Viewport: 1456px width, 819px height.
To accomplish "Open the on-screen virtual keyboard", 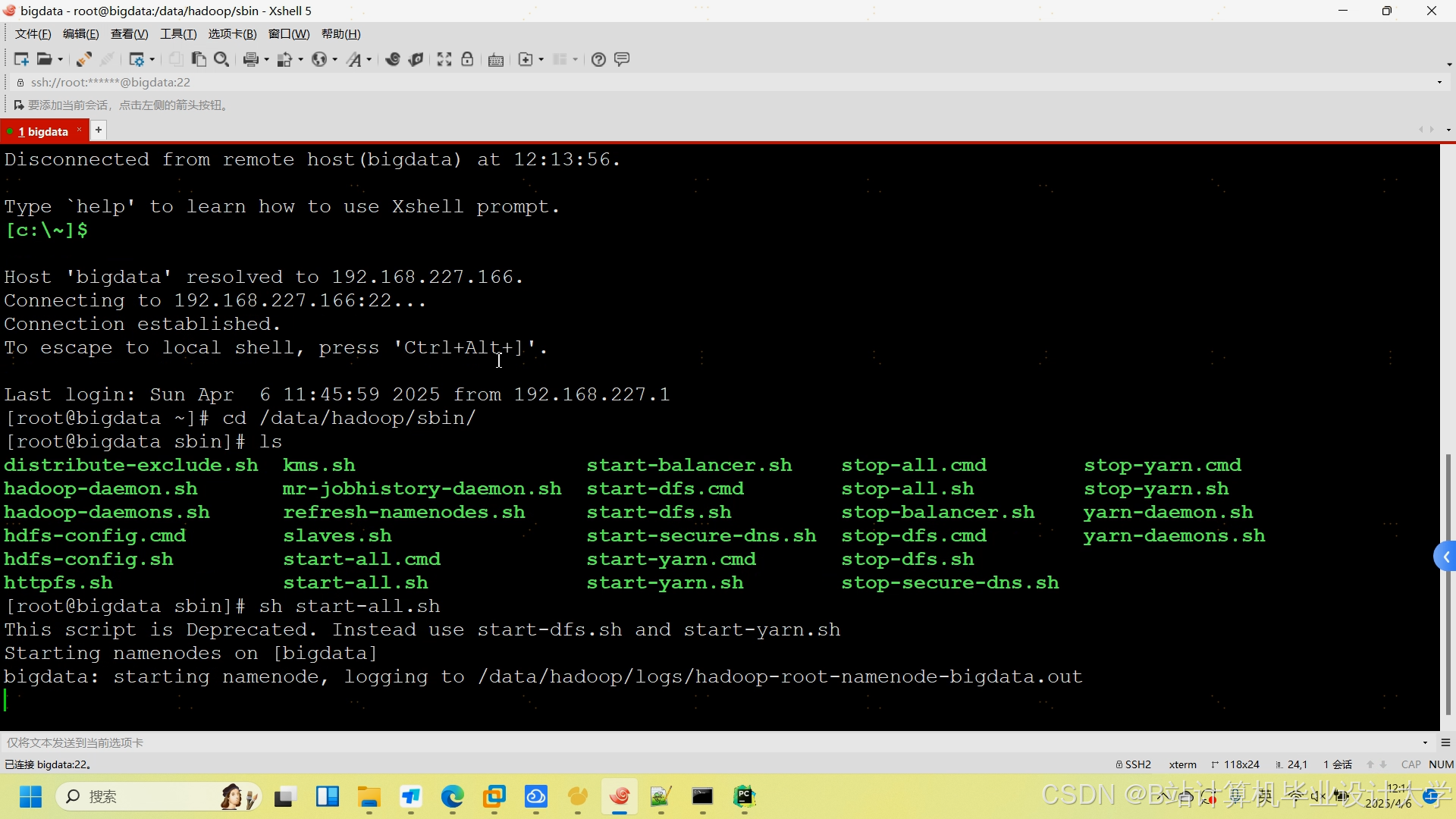I will [x=496, y=59].
